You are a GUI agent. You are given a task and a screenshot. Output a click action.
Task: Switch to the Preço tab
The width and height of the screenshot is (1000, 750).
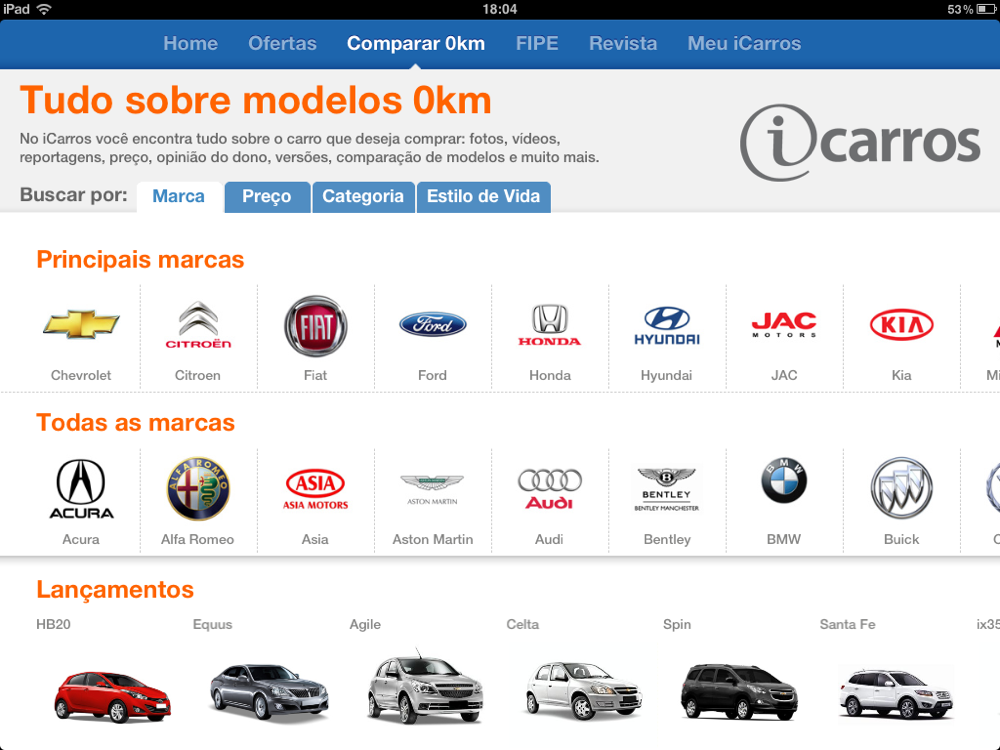click(267, 196)
